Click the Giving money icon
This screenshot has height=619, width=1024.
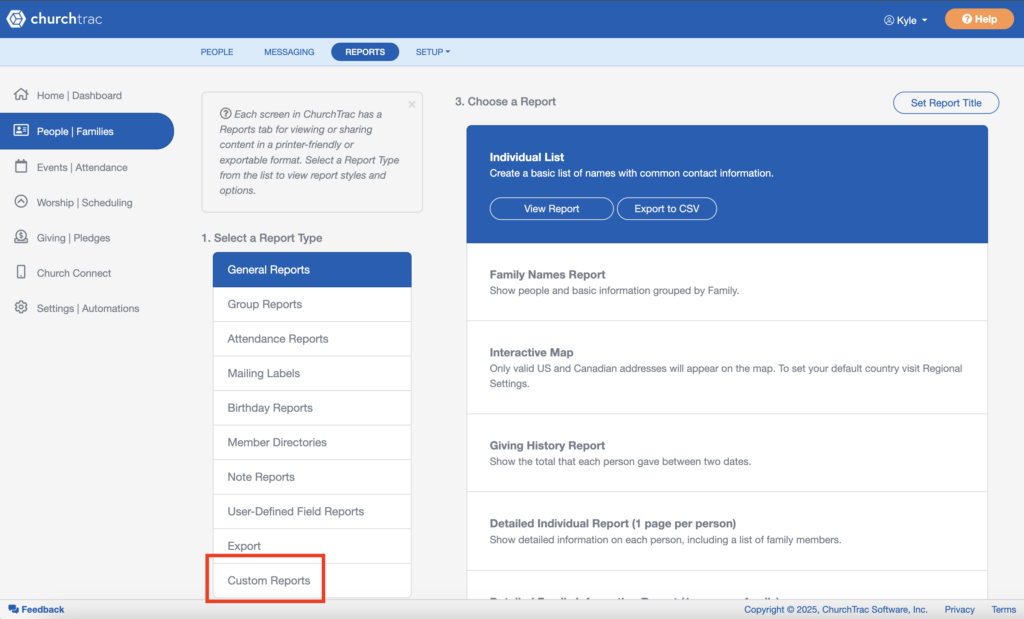pos(21,237)
